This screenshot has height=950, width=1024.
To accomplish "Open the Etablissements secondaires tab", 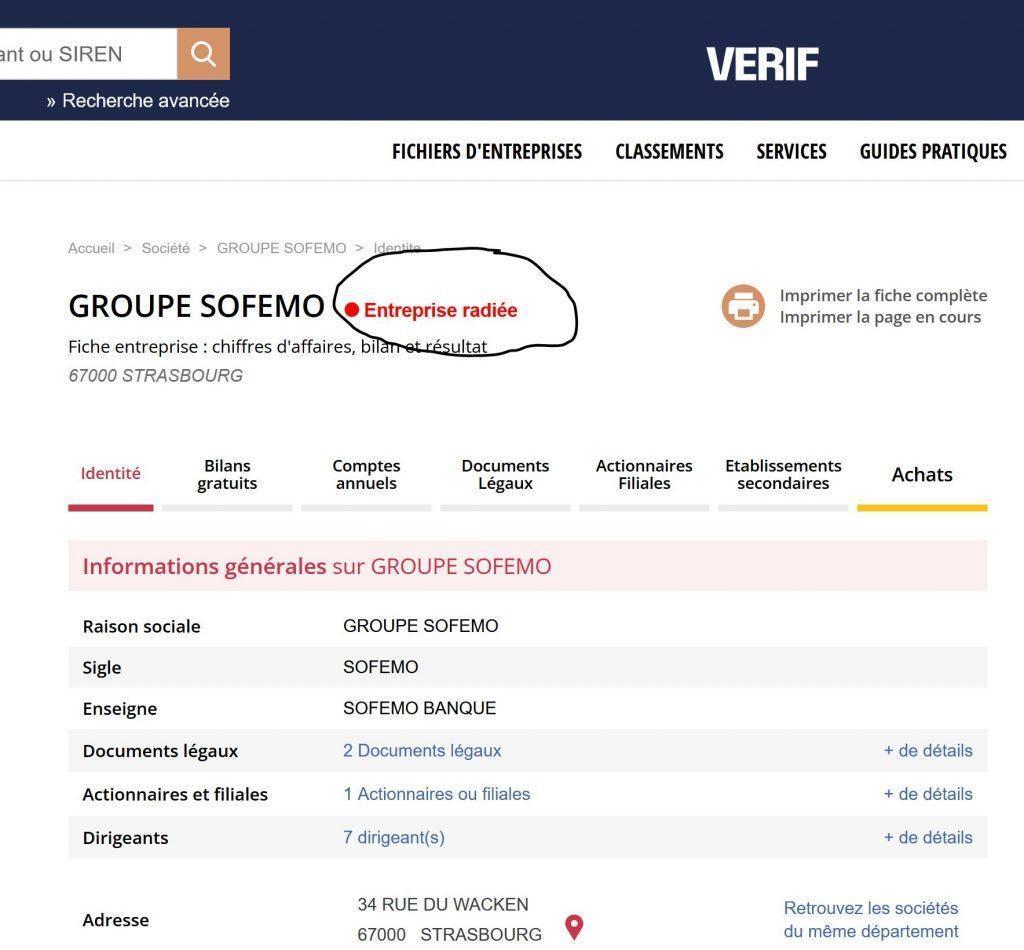I will point(783,475).
